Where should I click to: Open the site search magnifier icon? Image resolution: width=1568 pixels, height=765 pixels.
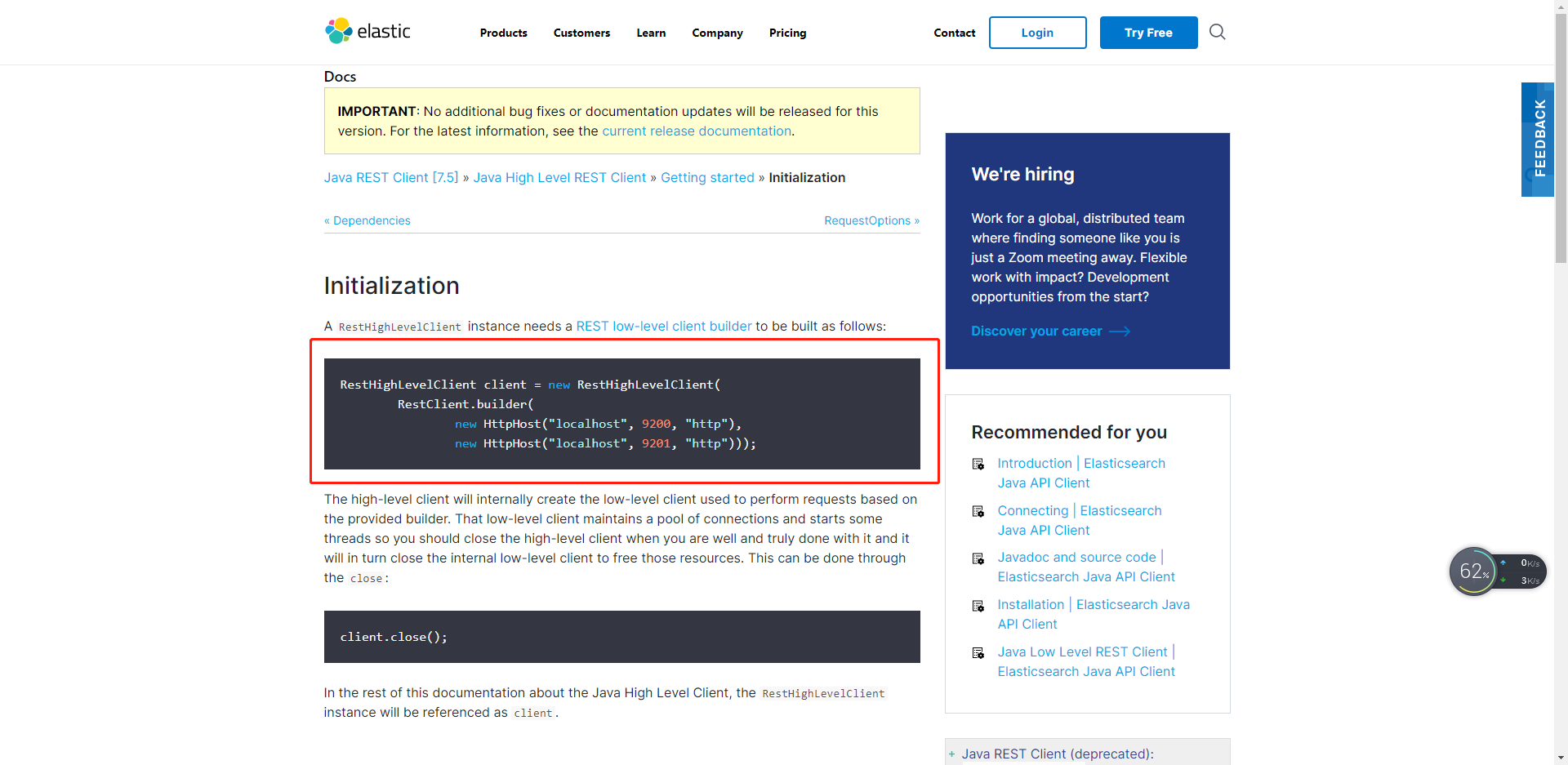click(1217, 32)
